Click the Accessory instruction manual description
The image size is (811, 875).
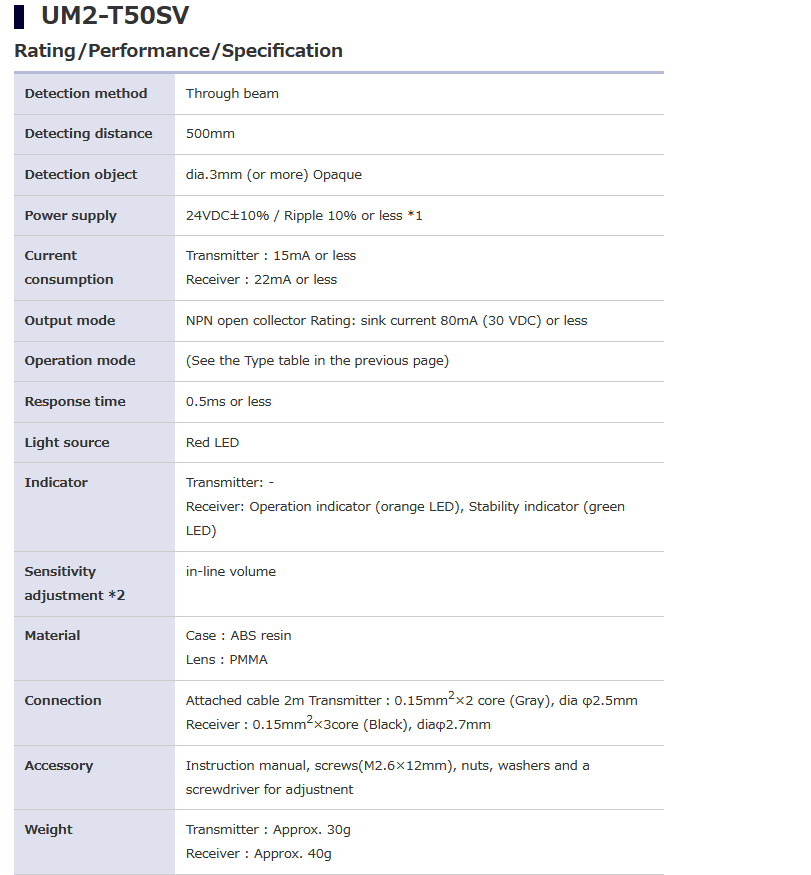tap(387, 778)
